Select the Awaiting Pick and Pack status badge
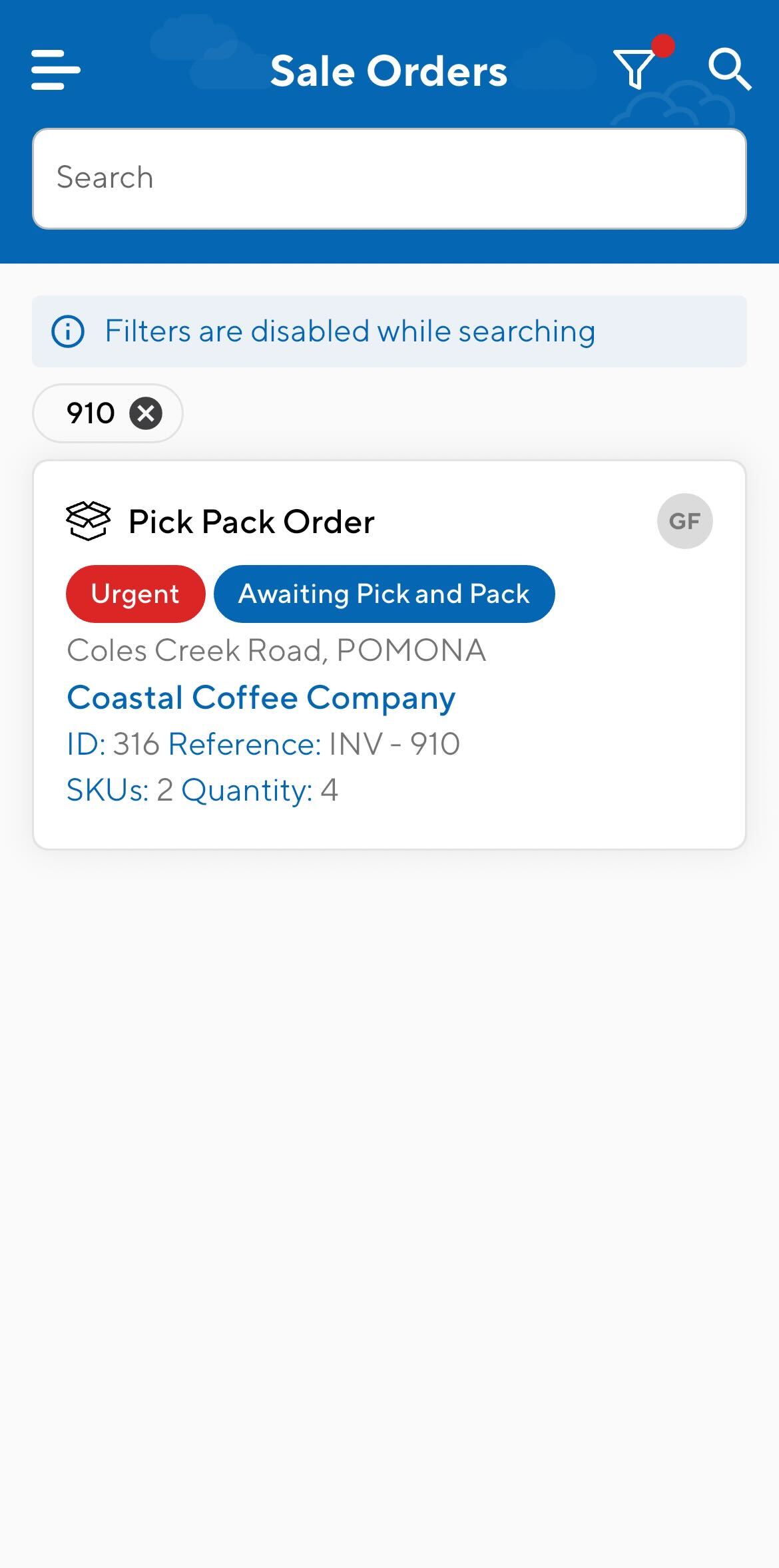Image resolution: width=779 pixels, height=1568 pixels. [x=384, y=594]
